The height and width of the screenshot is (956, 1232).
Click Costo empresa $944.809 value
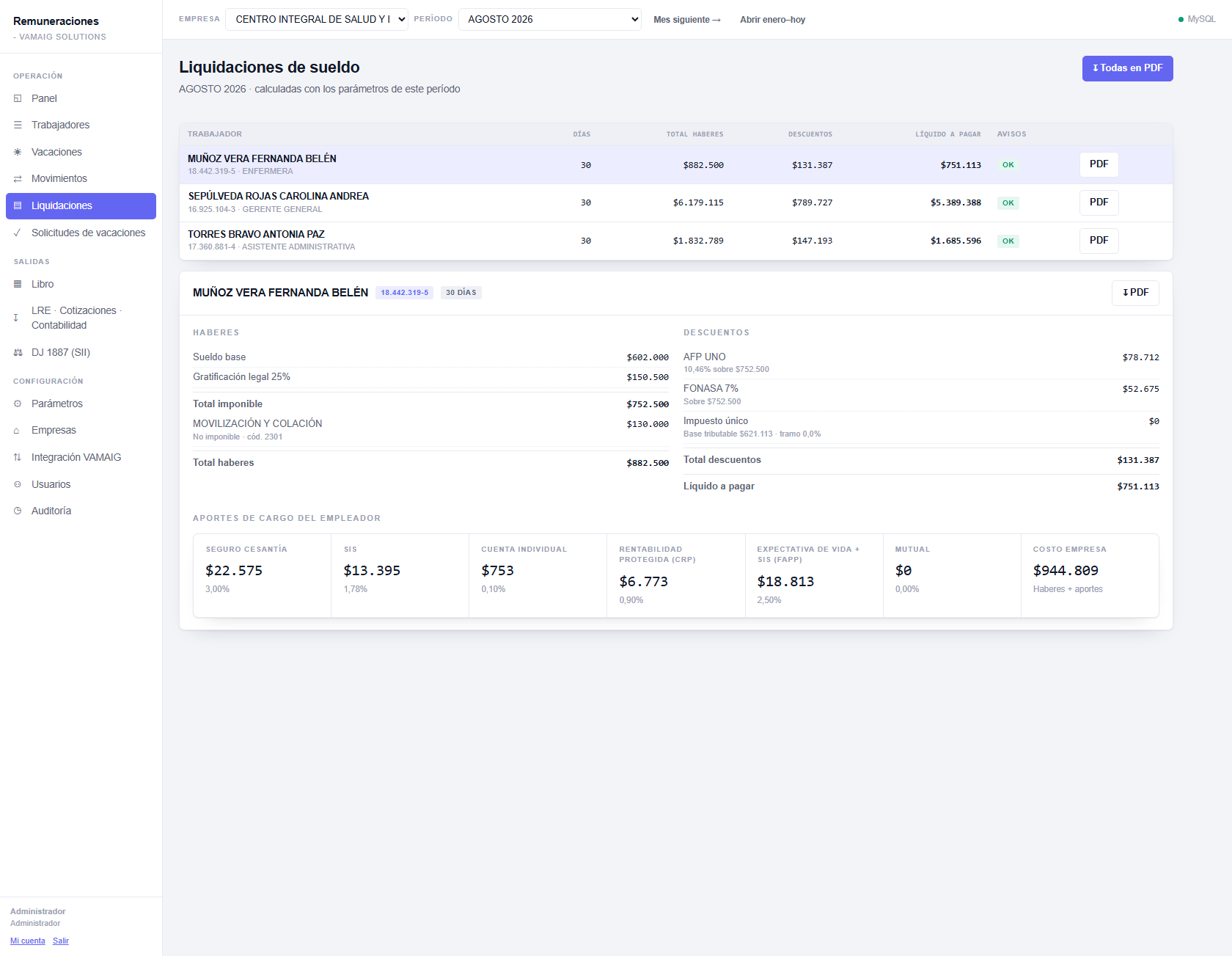click(1066, 571)
